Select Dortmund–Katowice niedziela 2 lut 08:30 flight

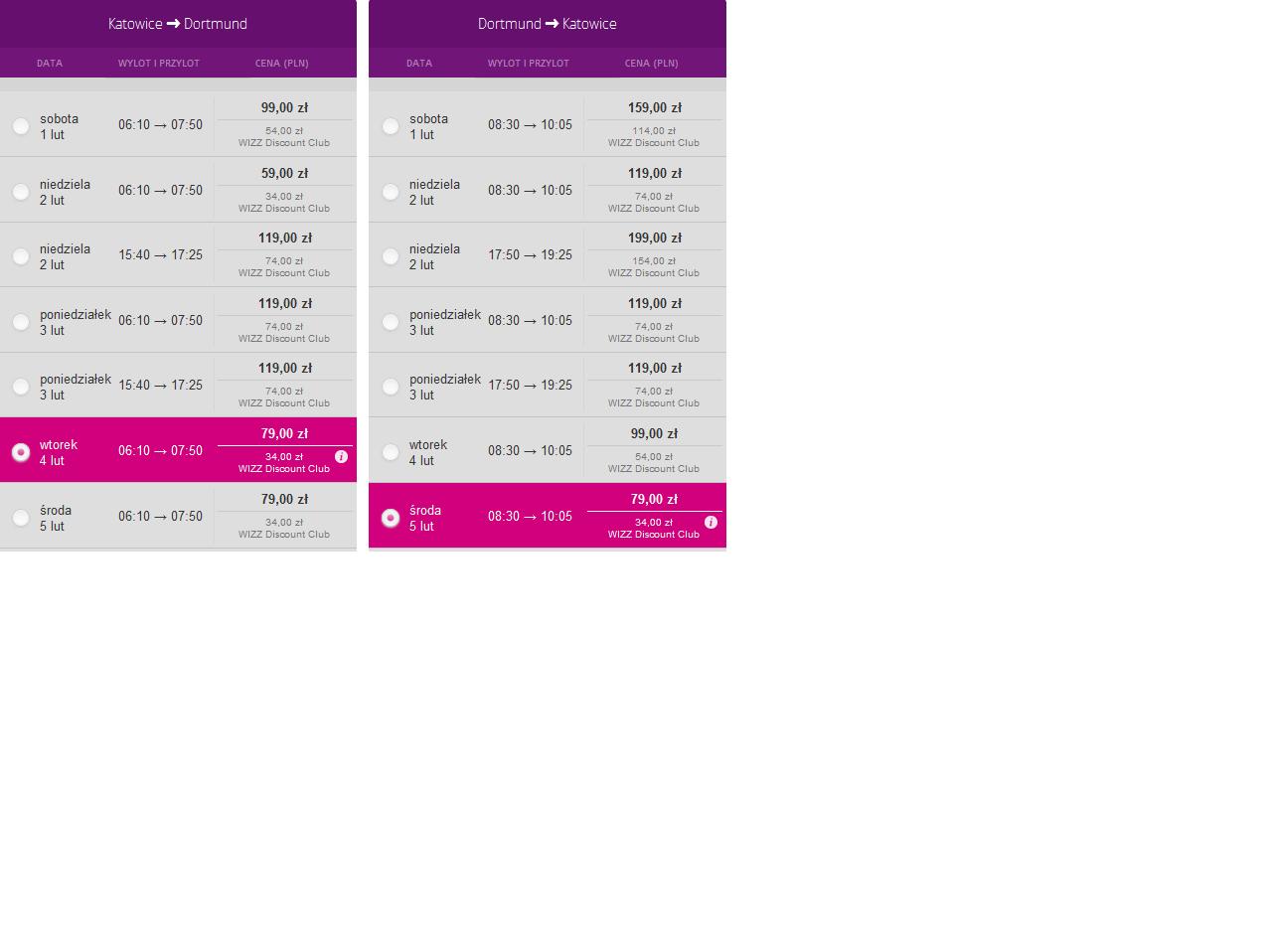(391, 192)
